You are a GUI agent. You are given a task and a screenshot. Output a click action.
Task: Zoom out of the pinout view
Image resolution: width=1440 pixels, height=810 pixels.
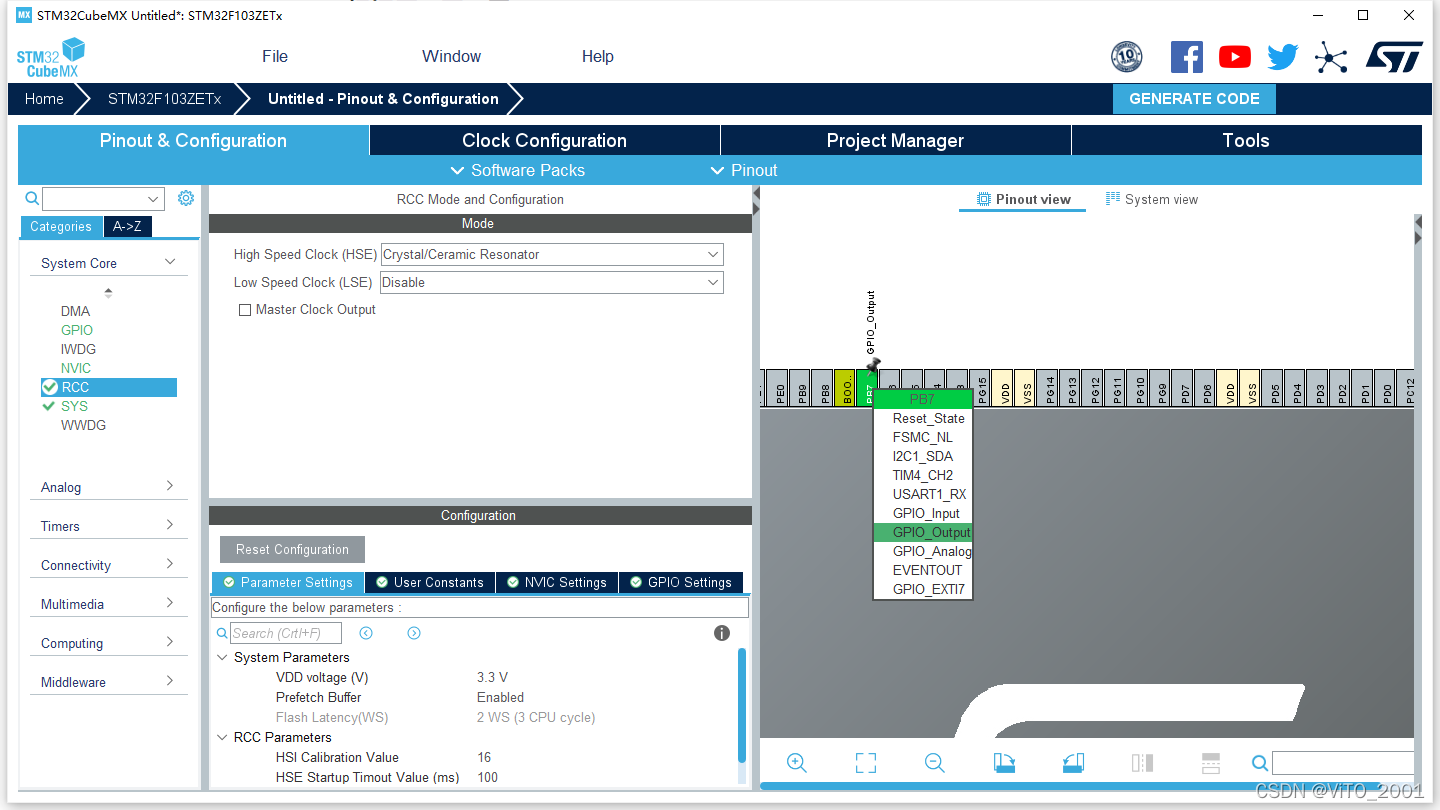935,763
